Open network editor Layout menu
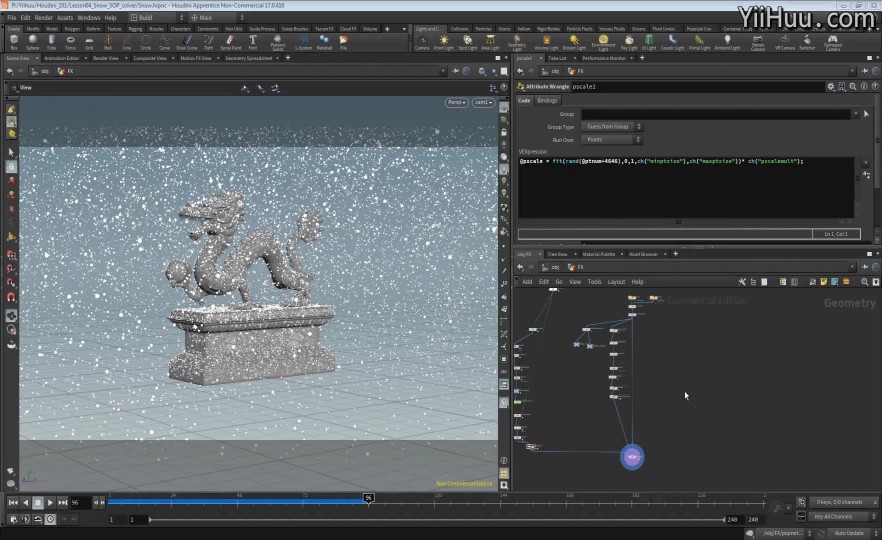 pos(616,282)
